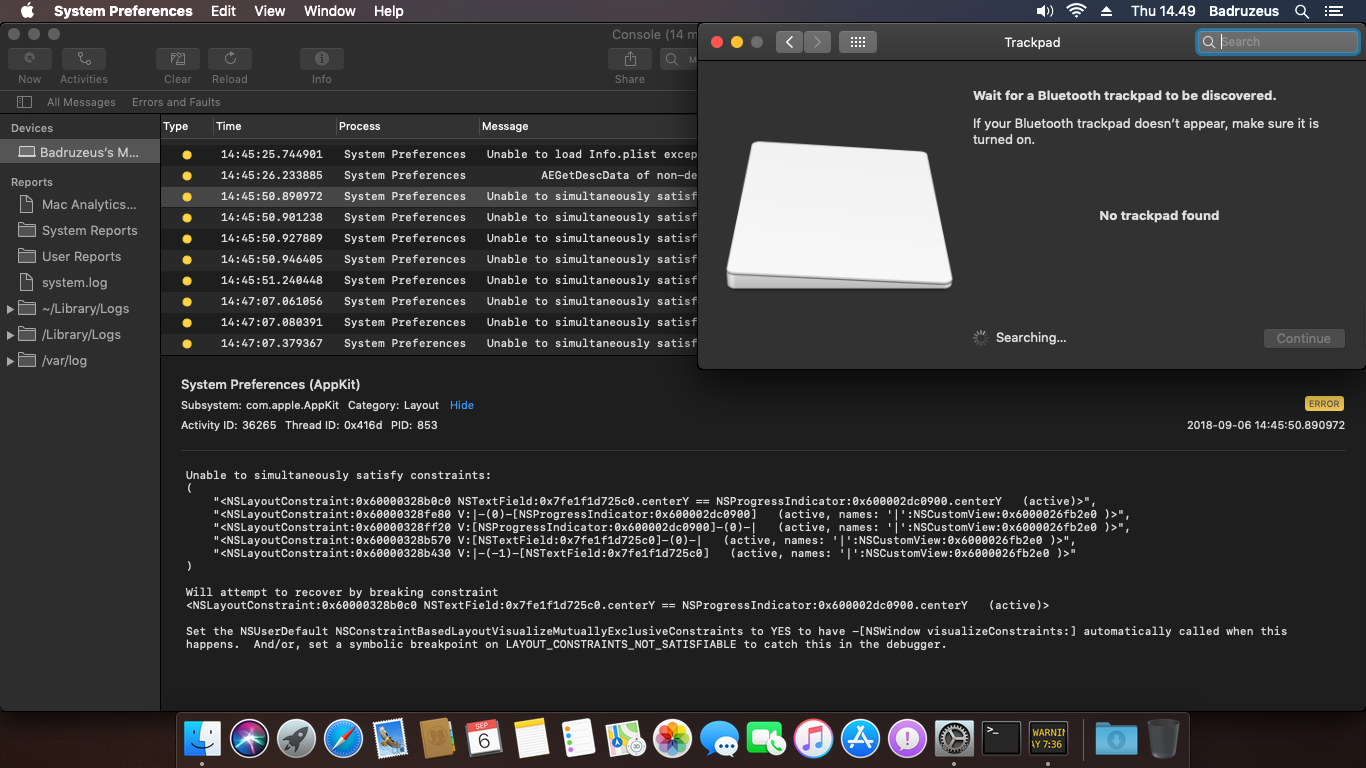Viewport: 1366px width, 768px height.
Task: Open Mac Analytics reports in sidebar
Action: pyautogui.click(x=80, y=204)
